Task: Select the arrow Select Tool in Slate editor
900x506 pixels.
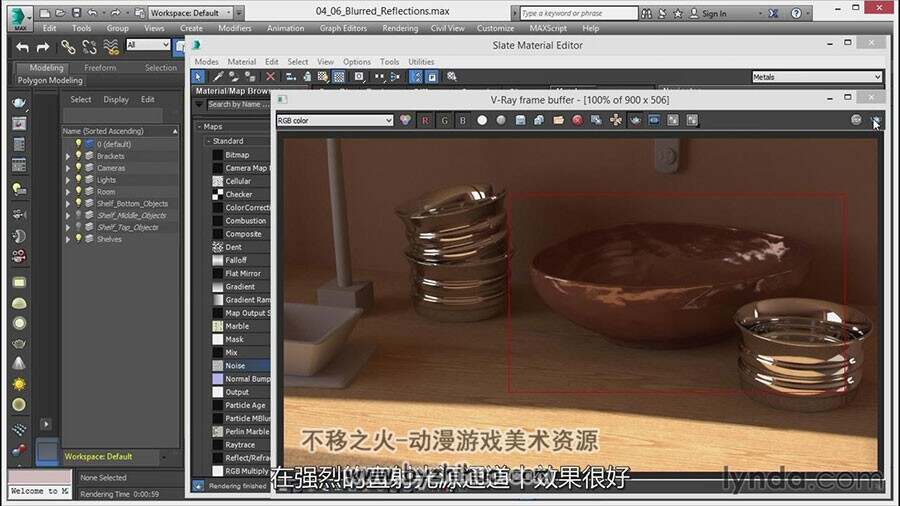Action: (198, 76)
